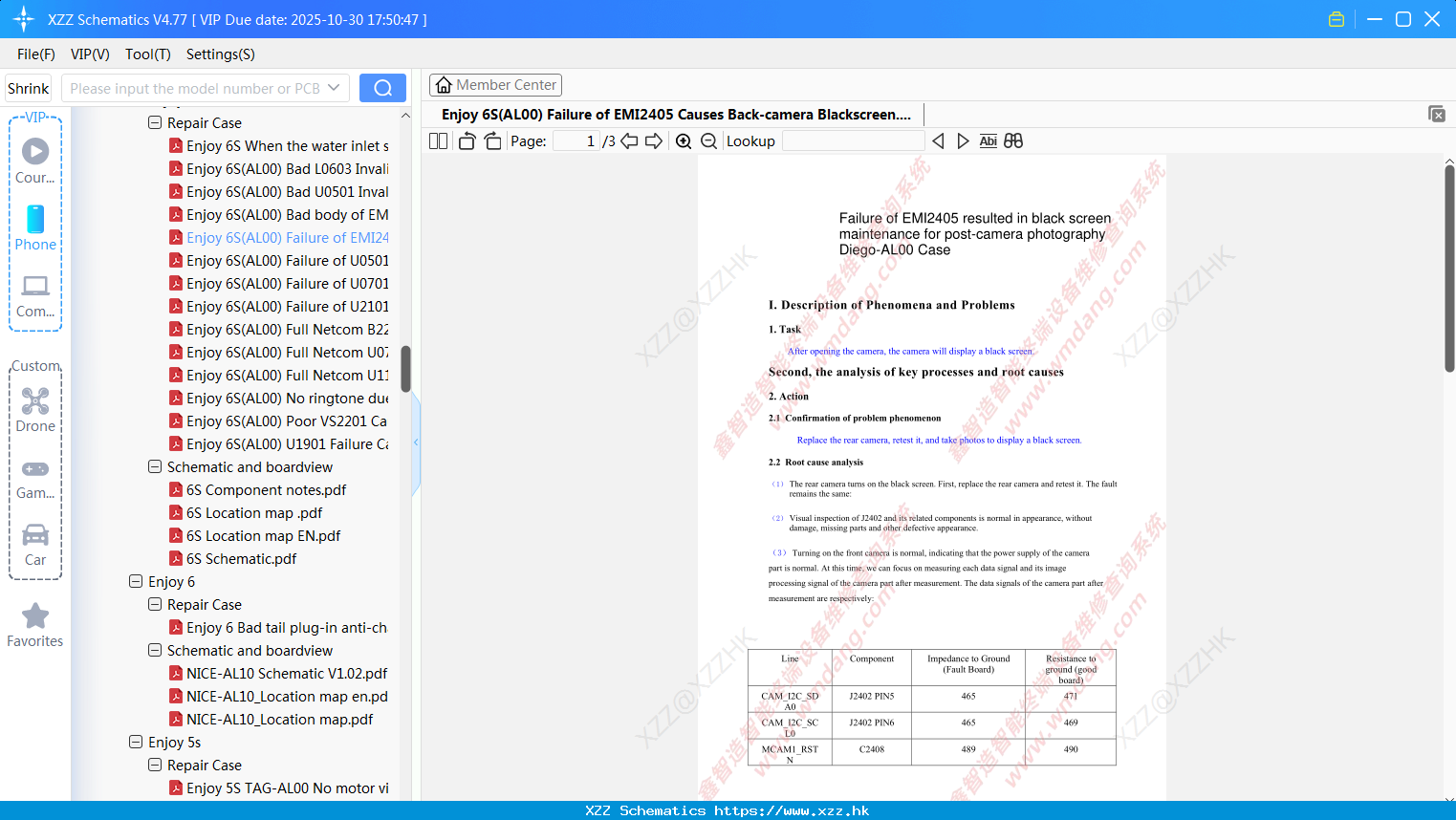Rotate page clockwise
Viewport: 1456px width, 820px height.
tap(492, 140)
